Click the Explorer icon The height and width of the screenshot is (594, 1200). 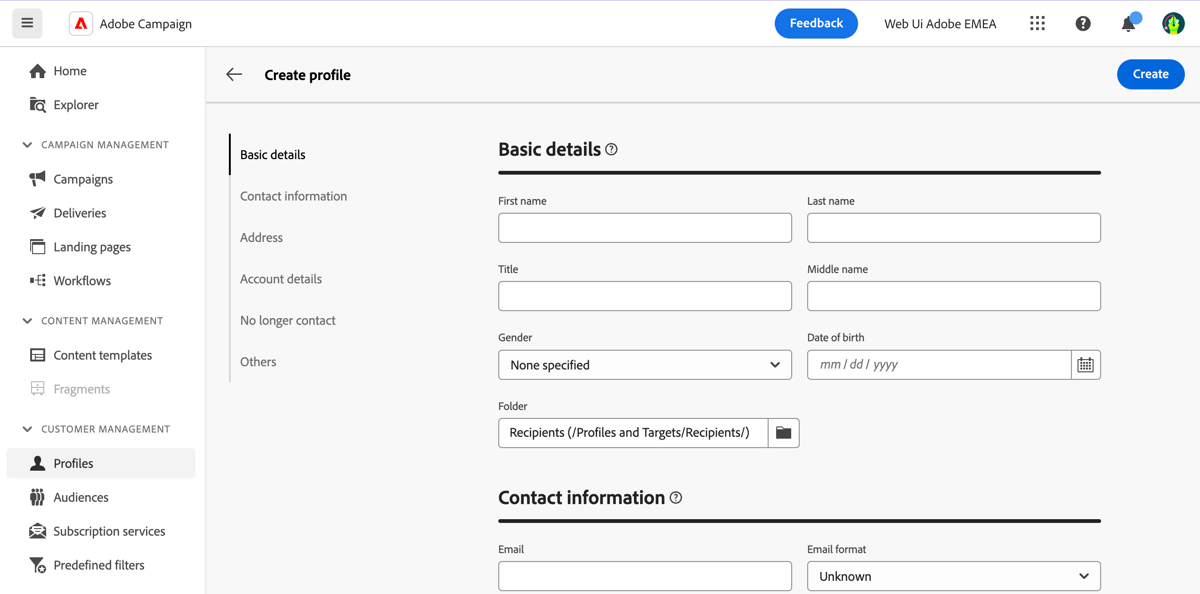(37, 104)
